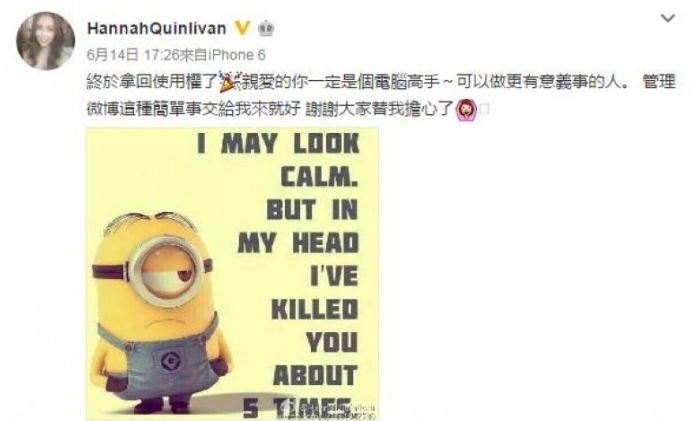Viewport: 692px width, 421px height.
Task: Open the Minion meme image
Action: point(233,274)
